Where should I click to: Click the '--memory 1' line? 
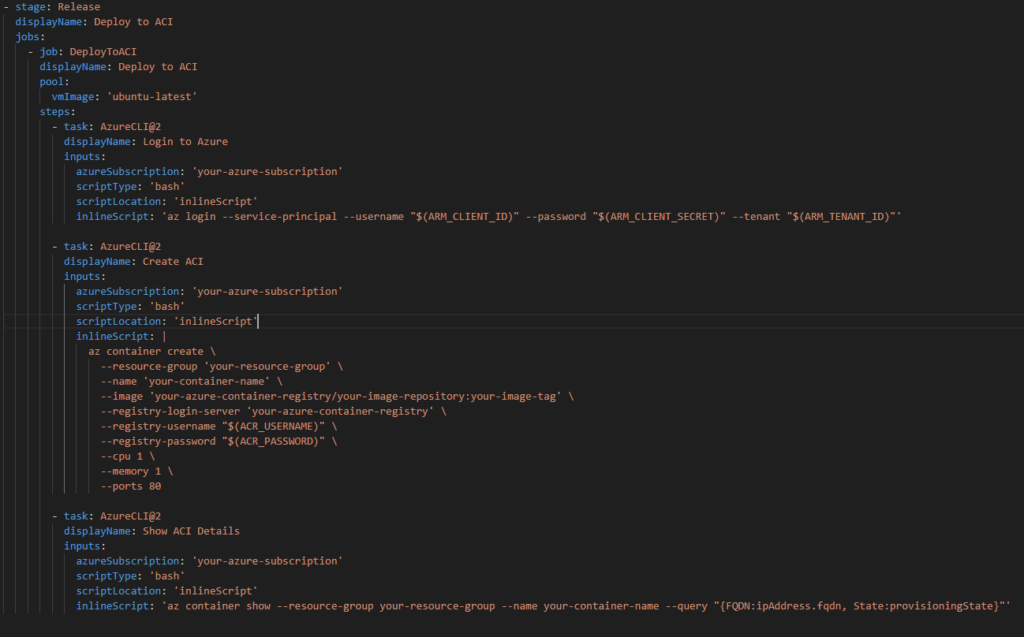(x=135, y=472)
